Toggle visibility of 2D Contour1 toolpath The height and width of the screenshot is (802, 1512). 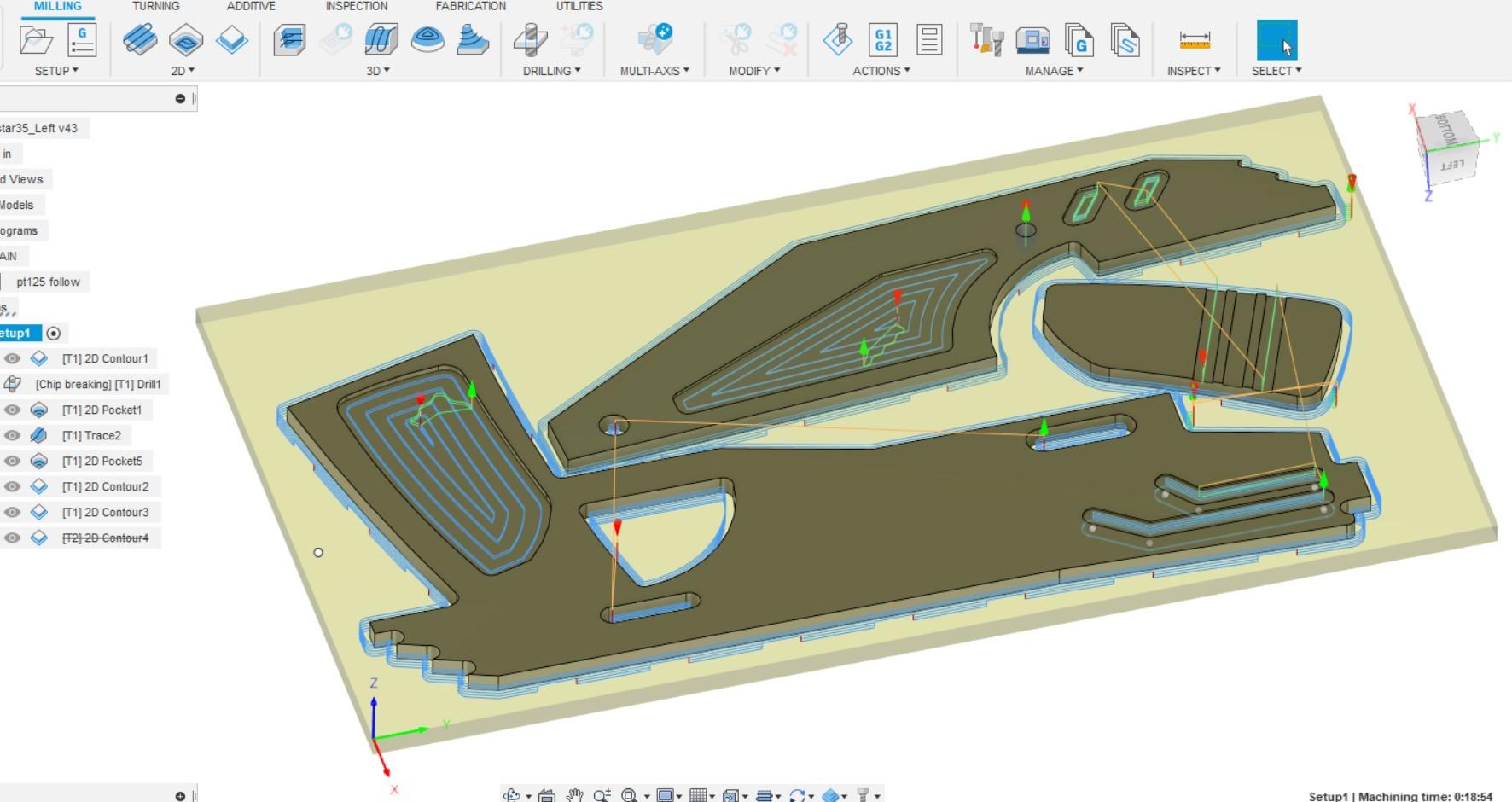[x=12, y=358]
